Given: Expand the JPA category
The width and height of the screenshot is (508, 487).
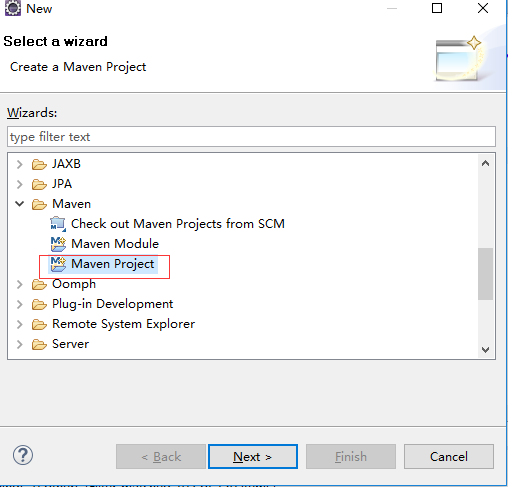Looking at the screenshot, I should click(x=20, y=184).
